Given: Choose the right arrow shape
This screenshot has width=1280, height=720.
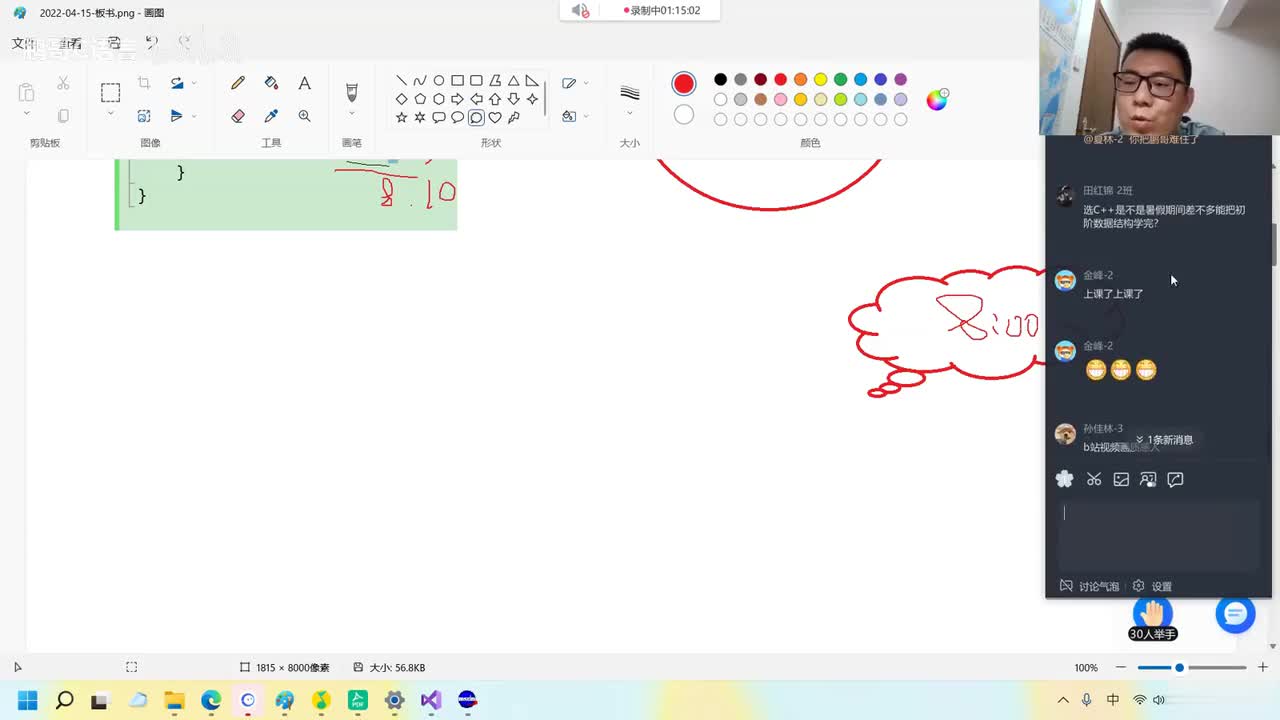Looking at the screenshot, I should pos(457,99).
